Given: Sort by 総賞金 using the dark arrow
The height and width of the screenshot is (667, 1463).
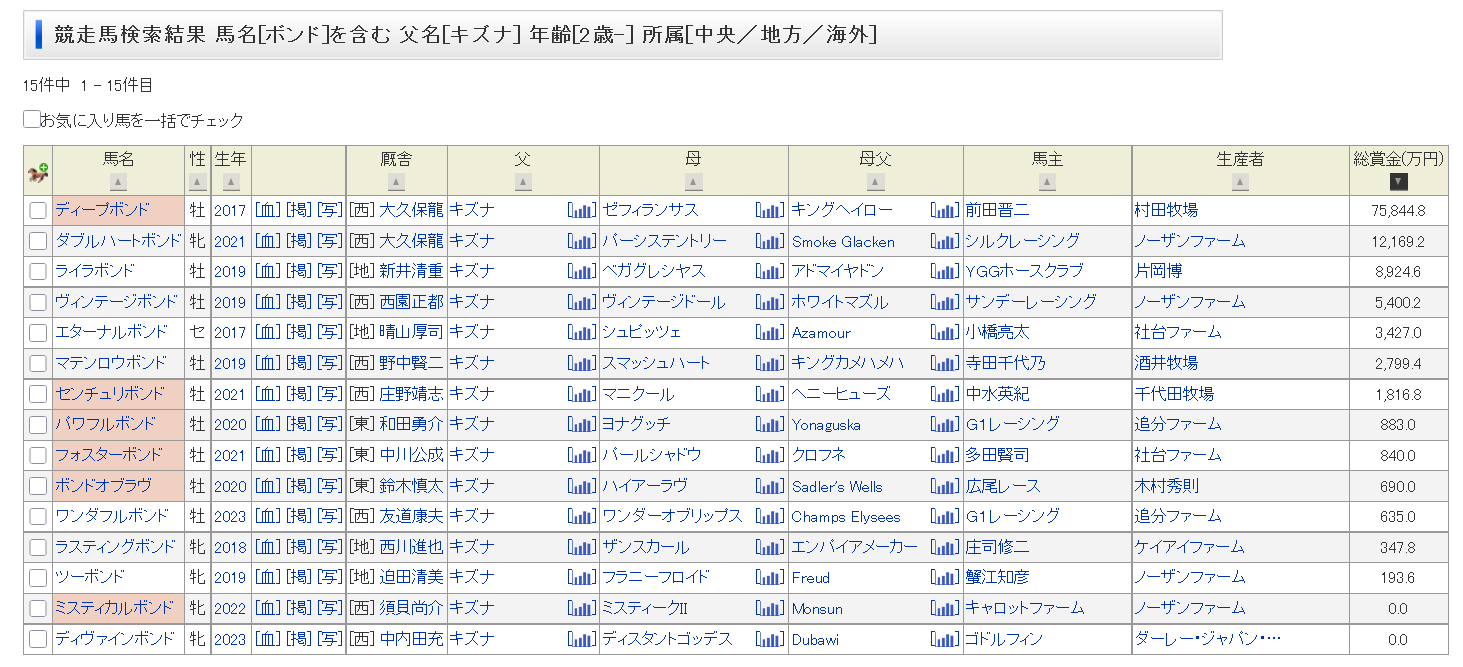Looking at the screenshot, I should click(x=1398, y=182).
